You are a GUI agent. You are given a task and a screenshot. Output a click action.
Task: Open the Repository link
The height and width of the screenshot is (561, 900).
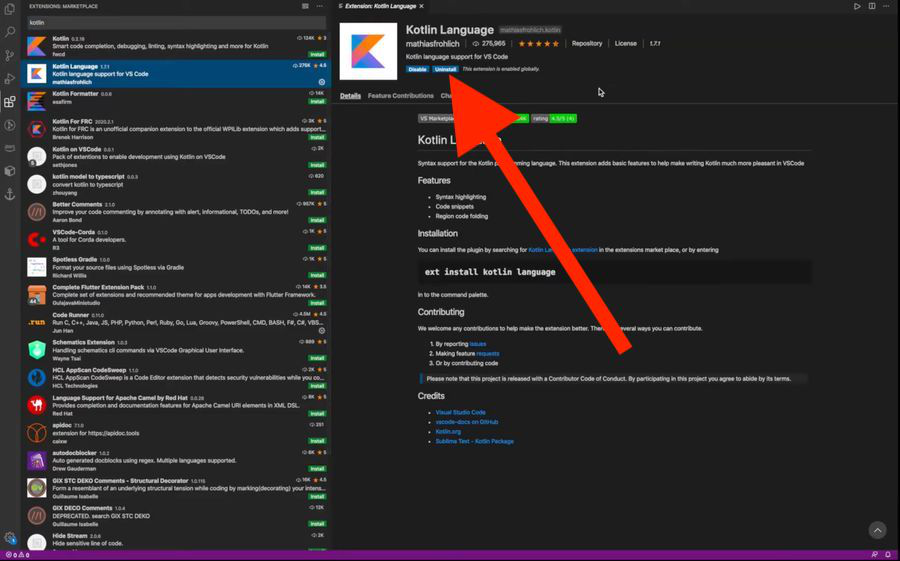587,44
